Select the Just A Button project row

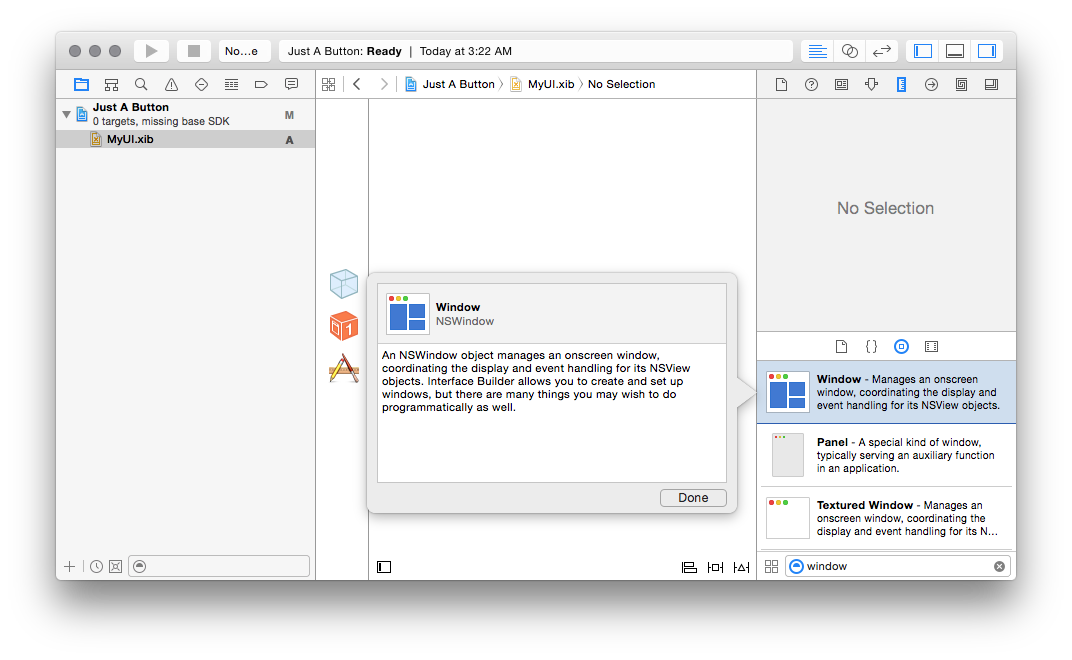pos(185,114)
